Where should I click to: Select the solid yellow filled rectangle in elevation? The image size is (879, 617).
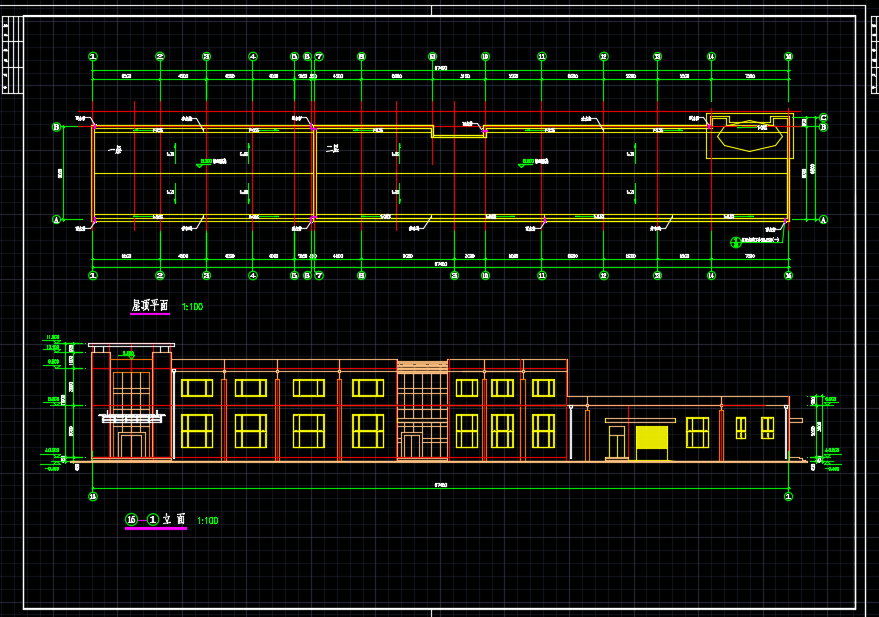click(651, 437)
